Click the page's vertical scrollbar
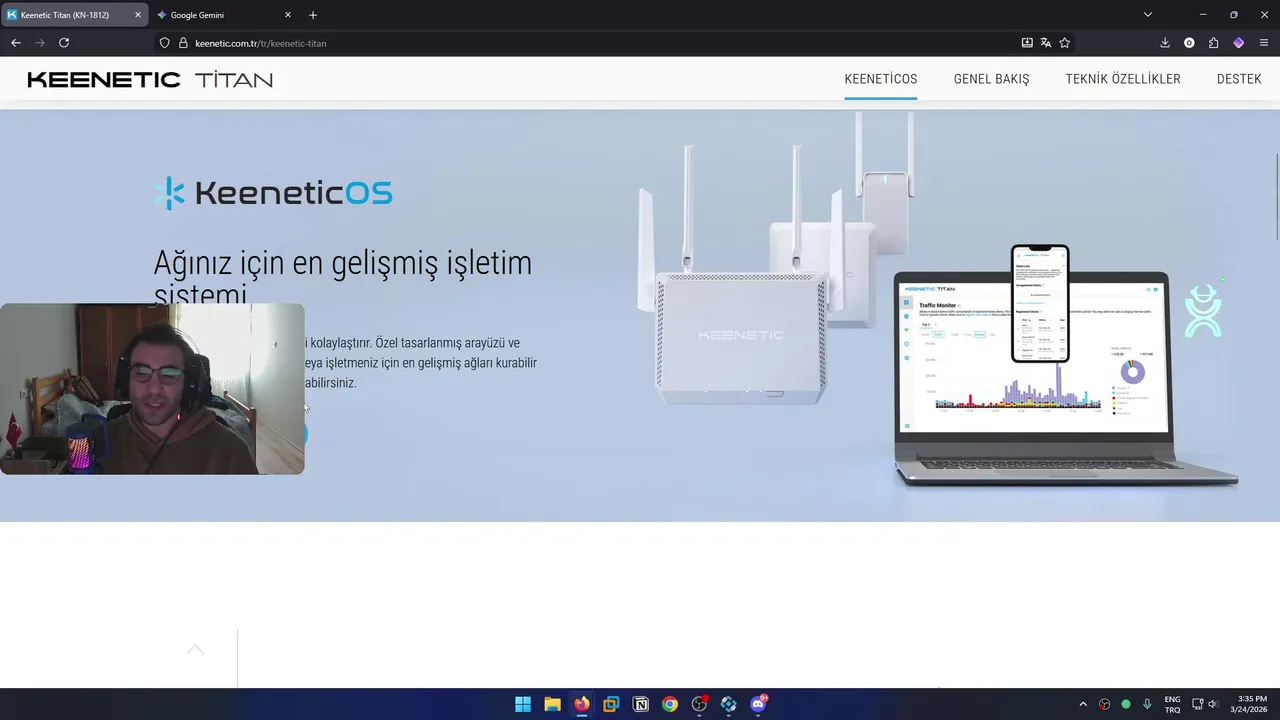 click(x=1275, y=197)
